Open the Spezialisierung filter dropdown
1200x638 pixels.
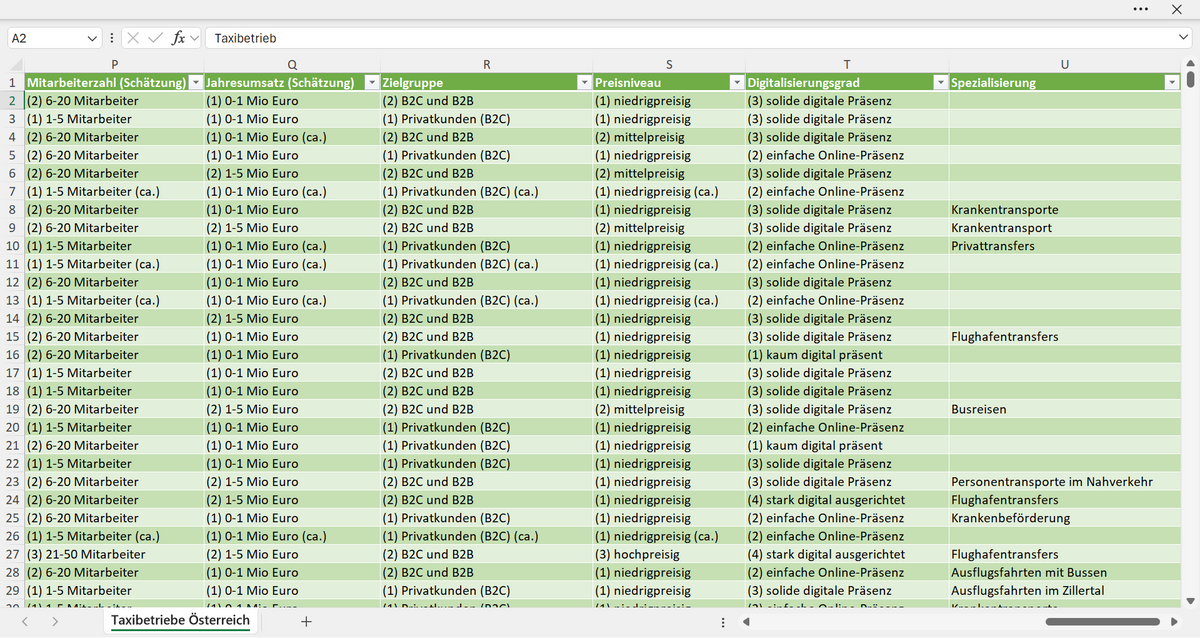1172,82
